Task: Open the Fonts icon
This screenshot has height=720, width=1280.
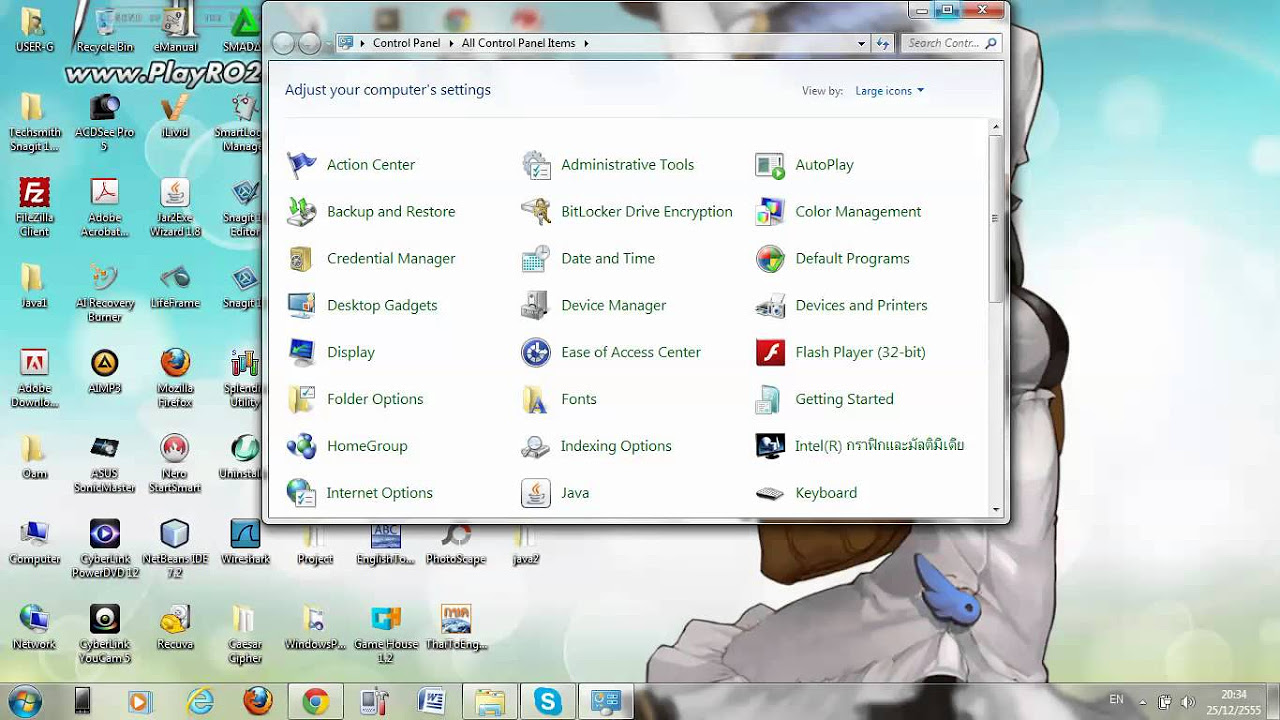Action: (536, 399)
